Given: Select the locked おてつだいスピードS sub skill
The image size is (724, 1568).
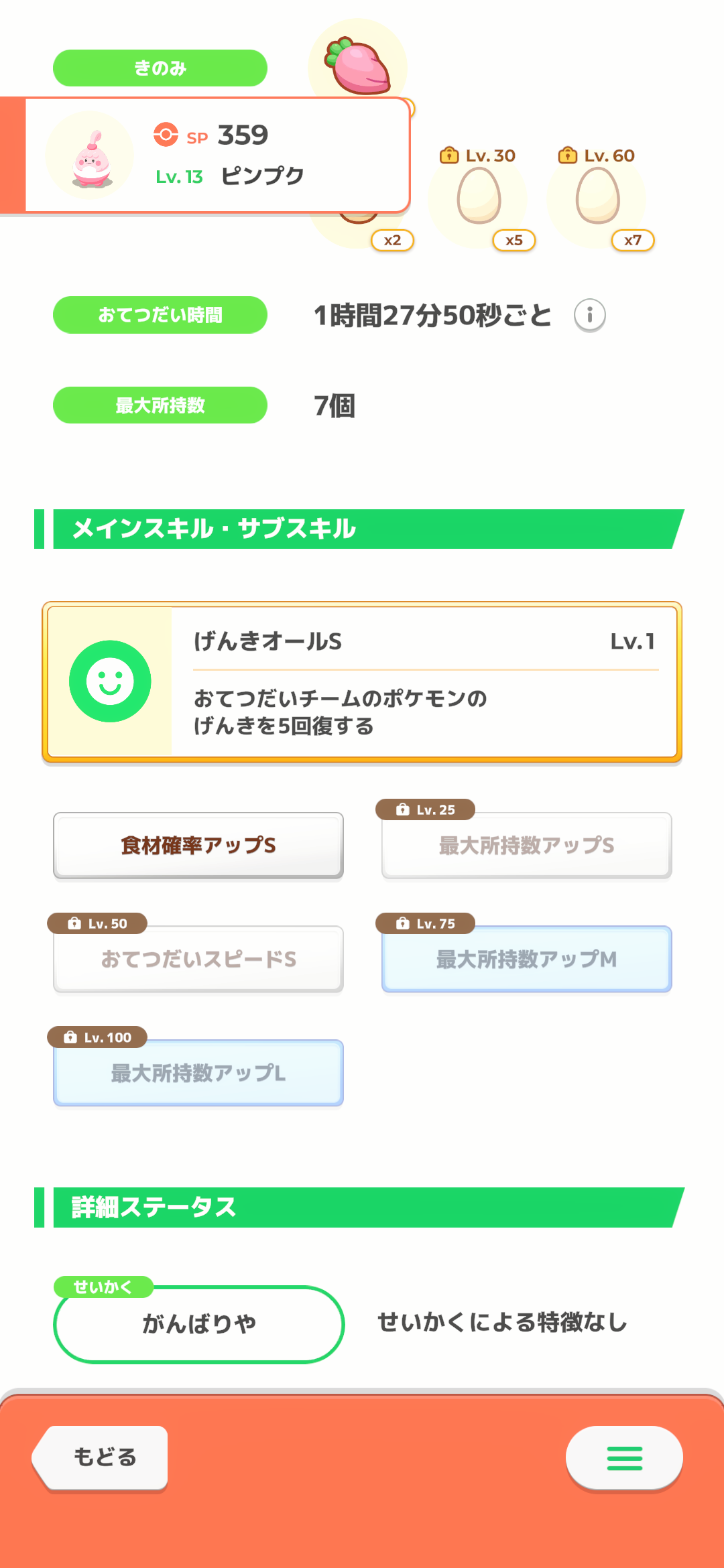Looking at the screenshot, I should [198, 960].
